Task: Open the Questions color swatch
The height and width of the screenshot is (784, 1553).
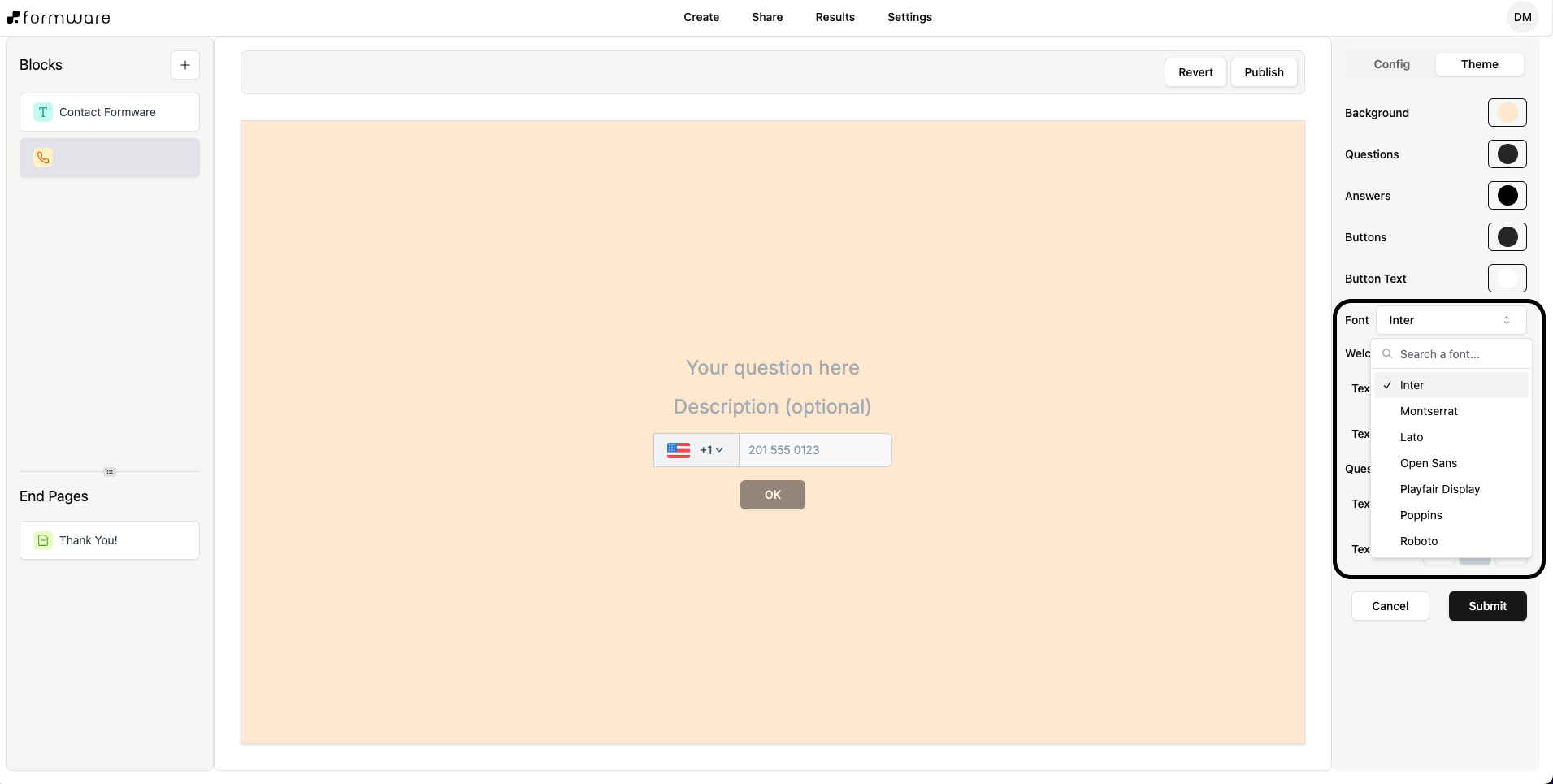Action: point(1507,154)
